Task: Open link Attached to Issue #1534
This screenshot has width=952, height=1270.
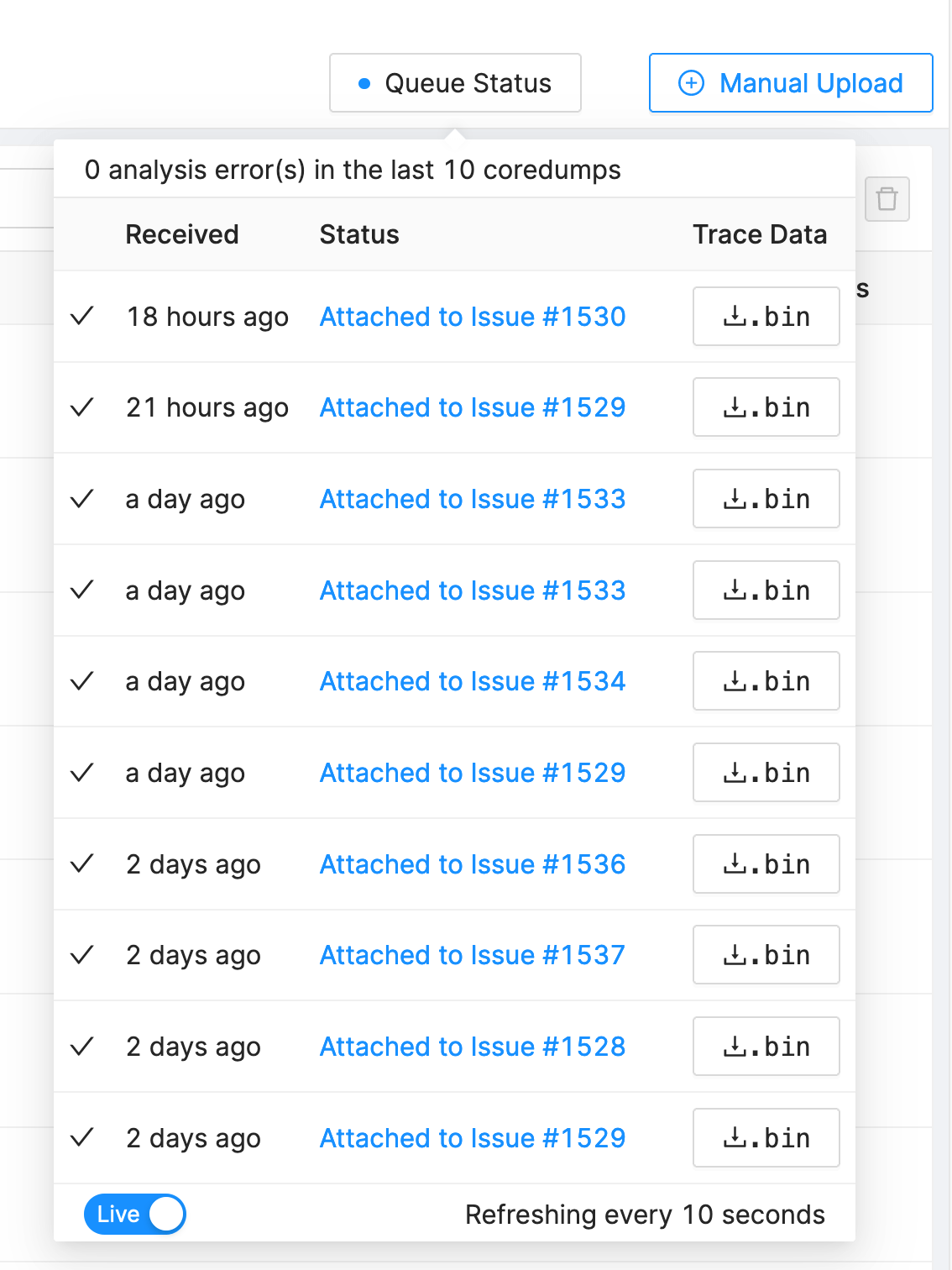Action: pyautogui.click(x=473, y=681)
